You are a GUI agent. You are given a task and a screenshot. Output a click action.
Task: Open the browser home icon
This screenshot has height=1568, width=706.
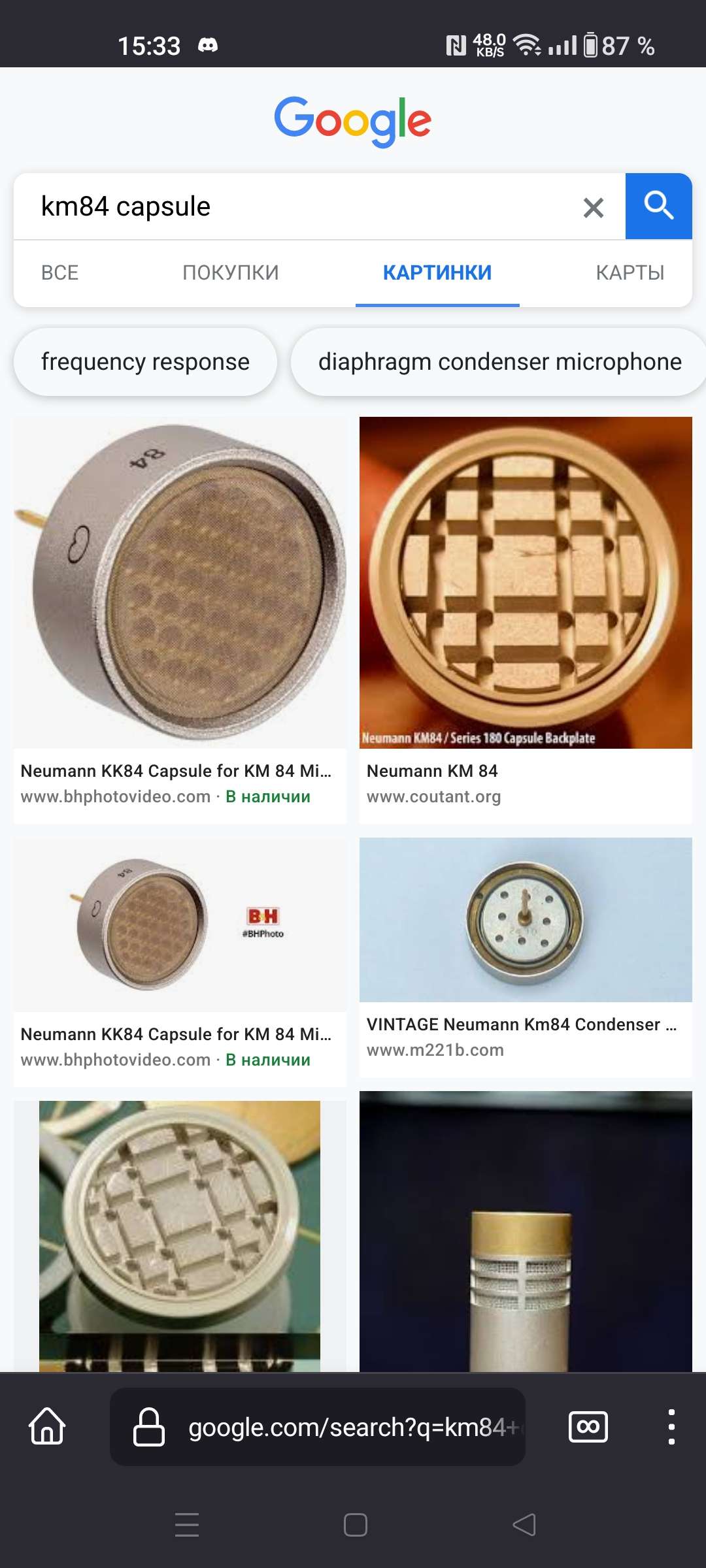(x=48, y=1426)
